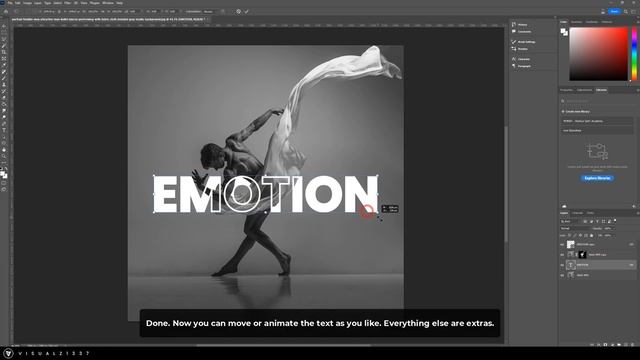This screenshot has width=640, height=360.
Task: Open the Libraries panel flyout menu
Action: click(x=638, y=90)
